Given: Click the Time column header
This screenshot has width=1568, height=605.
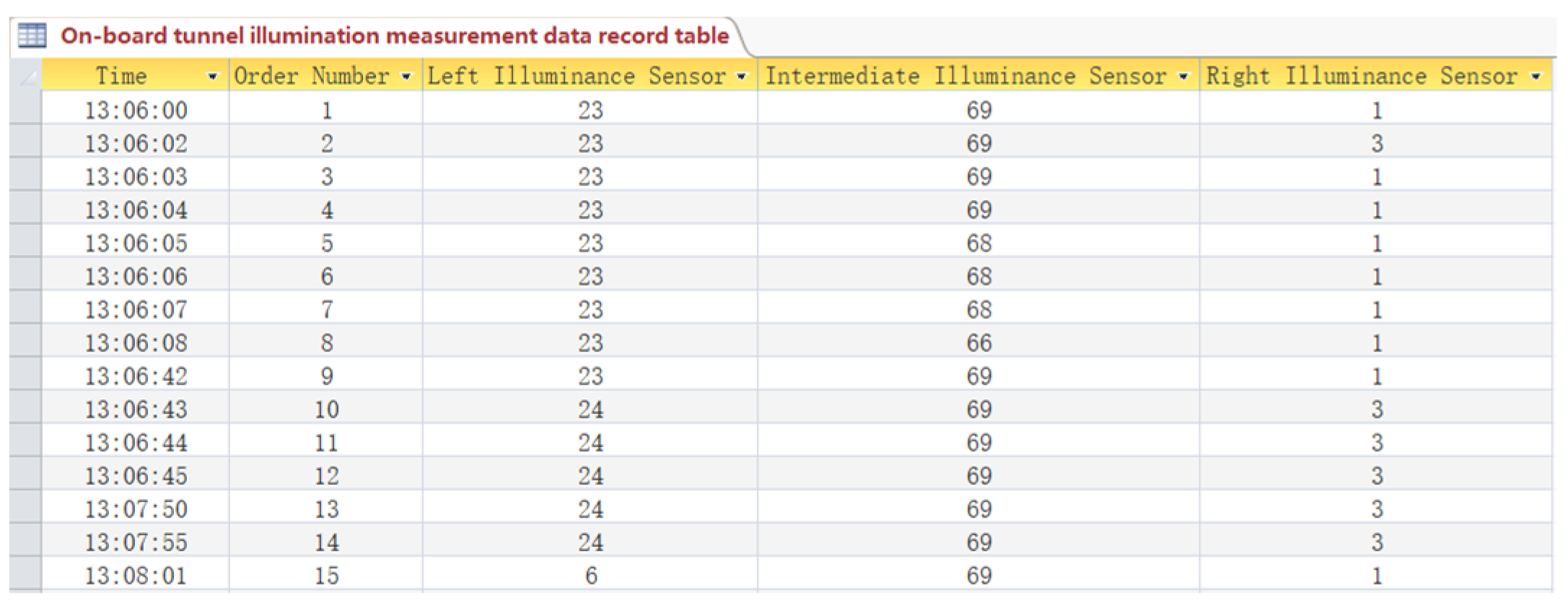Looking at the screenshot, I should coord(121,77).
